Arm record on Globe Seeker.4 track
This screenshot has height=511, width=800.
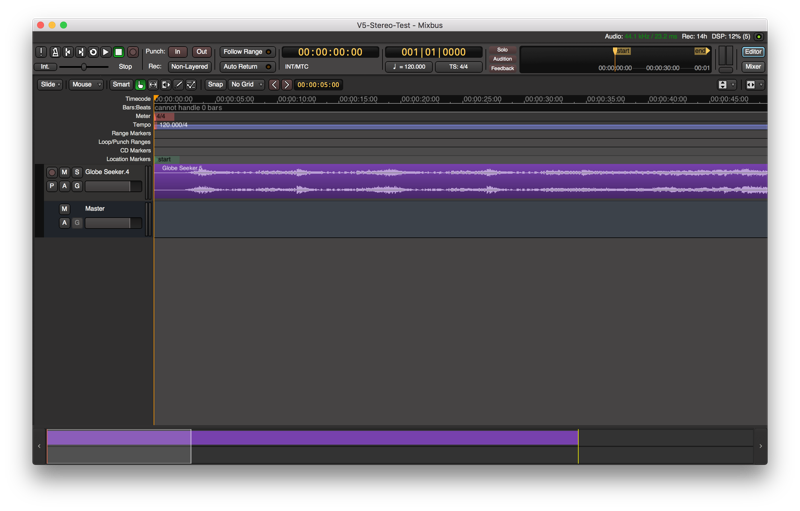point(52,172)
